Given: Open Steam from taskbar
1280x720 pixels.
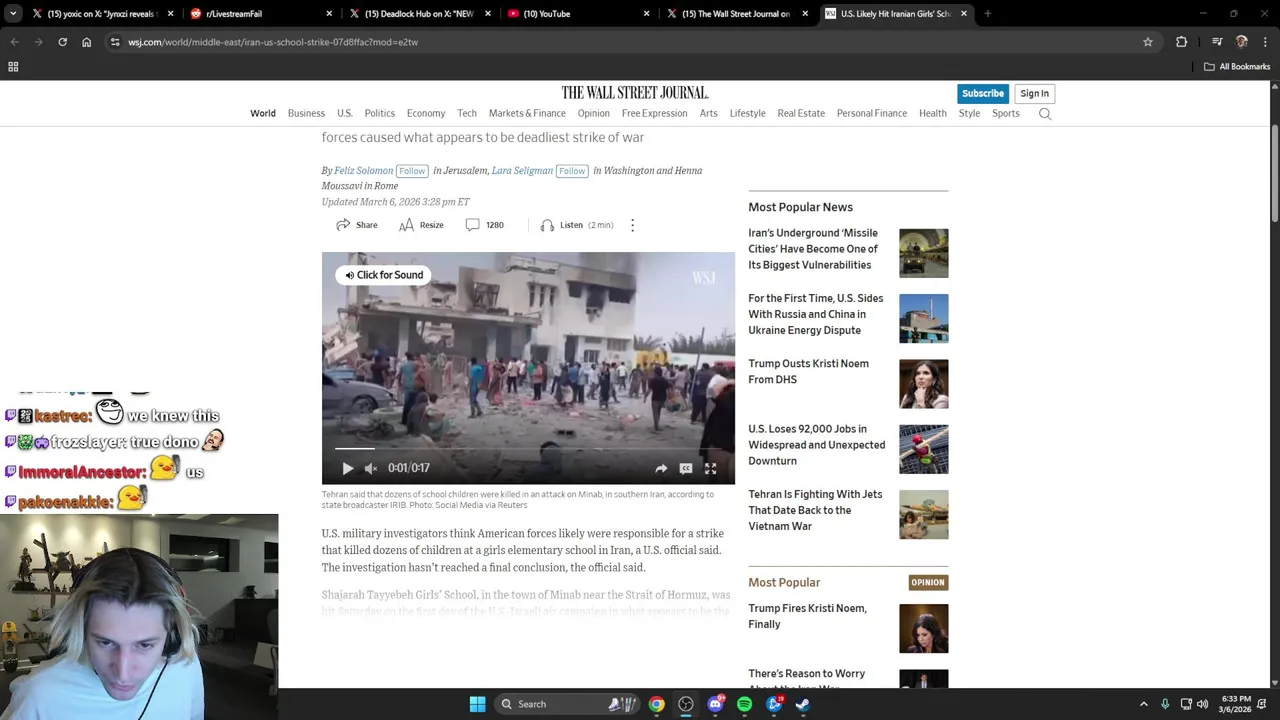Looking at the screenshot, I should 803,704.
